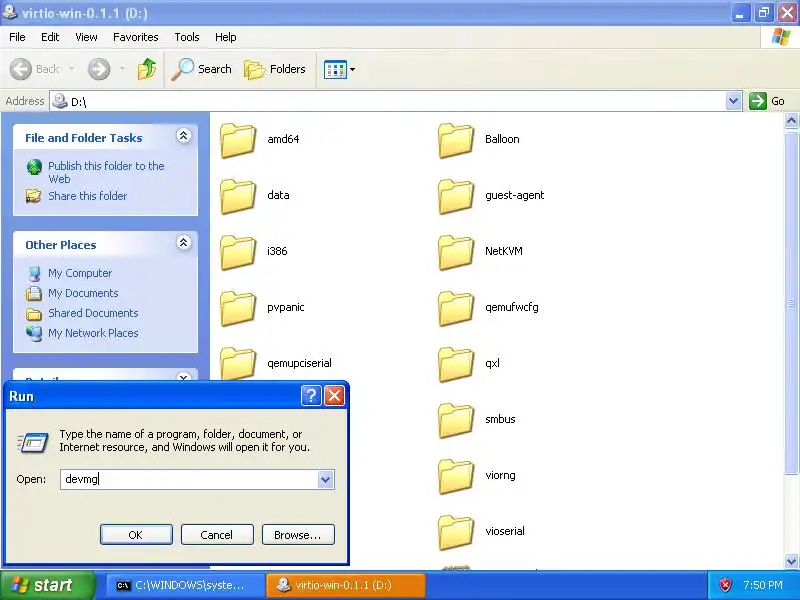800x600 pixels.
Task: Go to My Network Places
Action: 93,333
